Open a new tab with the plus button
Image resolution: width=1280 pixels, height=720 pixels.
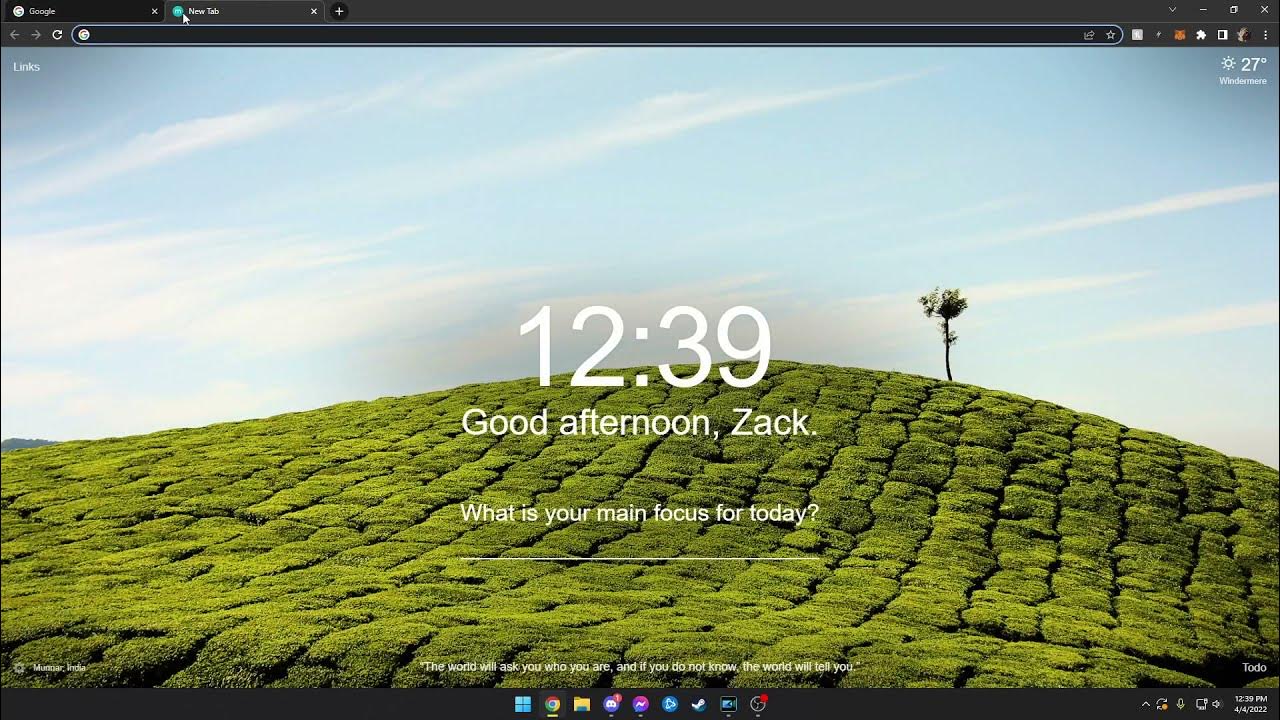(x=339, y=11)
